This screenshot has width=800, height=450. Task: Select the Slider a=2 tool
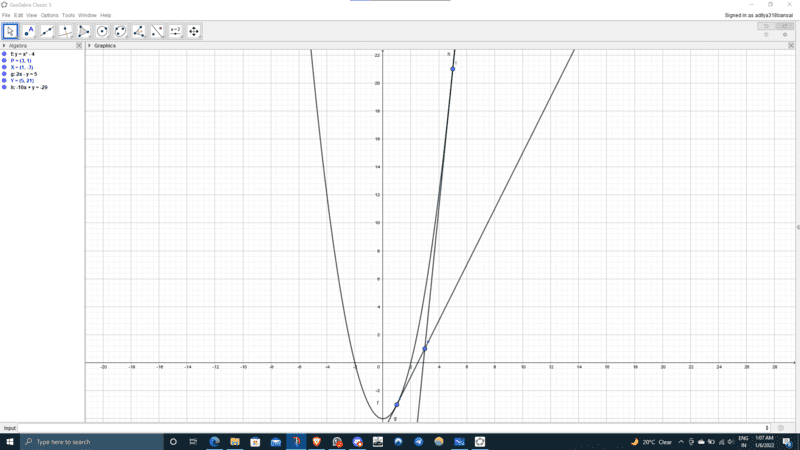point(176,31)
